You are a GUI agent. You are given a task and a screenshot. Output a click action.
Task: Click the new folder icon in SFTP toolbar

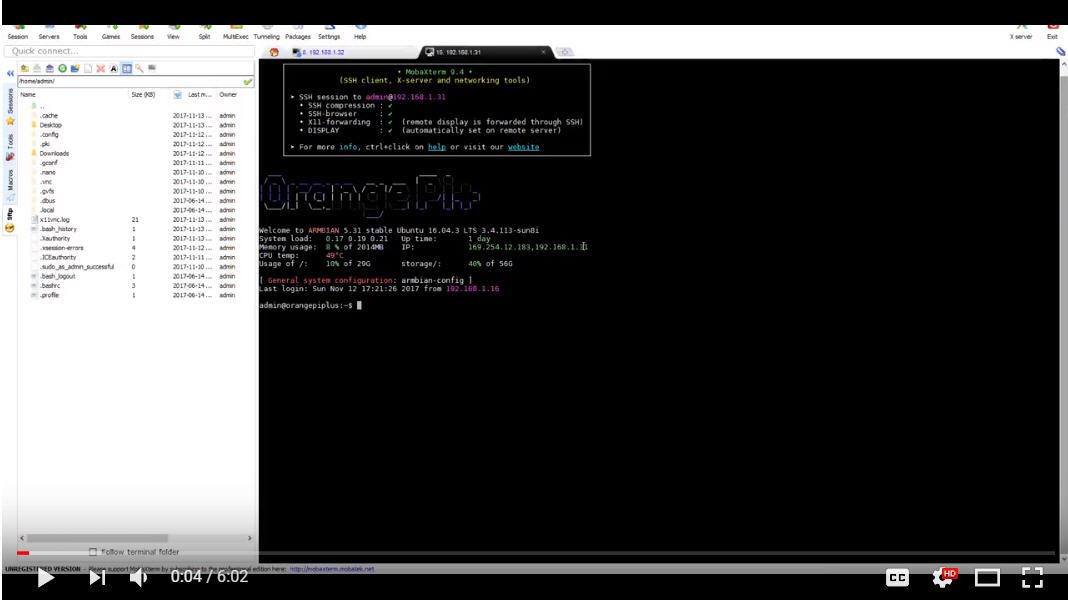tap(75, 68)
